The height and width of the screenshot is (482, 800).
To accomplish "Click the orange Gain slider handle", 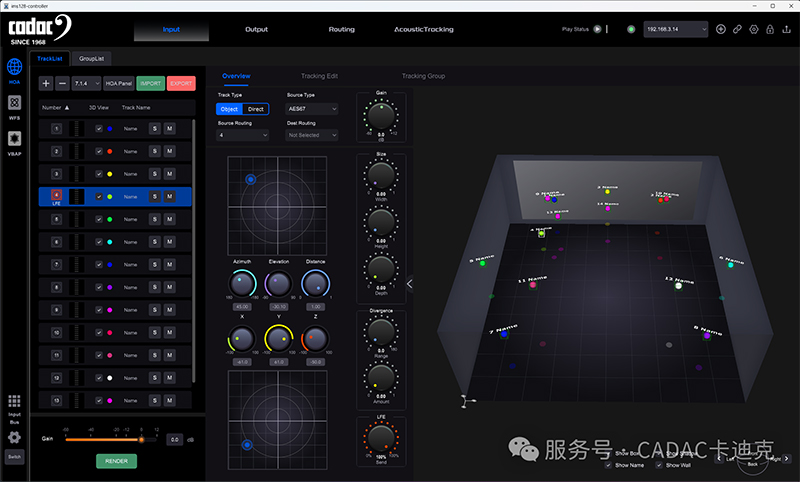I will point(141,439).
